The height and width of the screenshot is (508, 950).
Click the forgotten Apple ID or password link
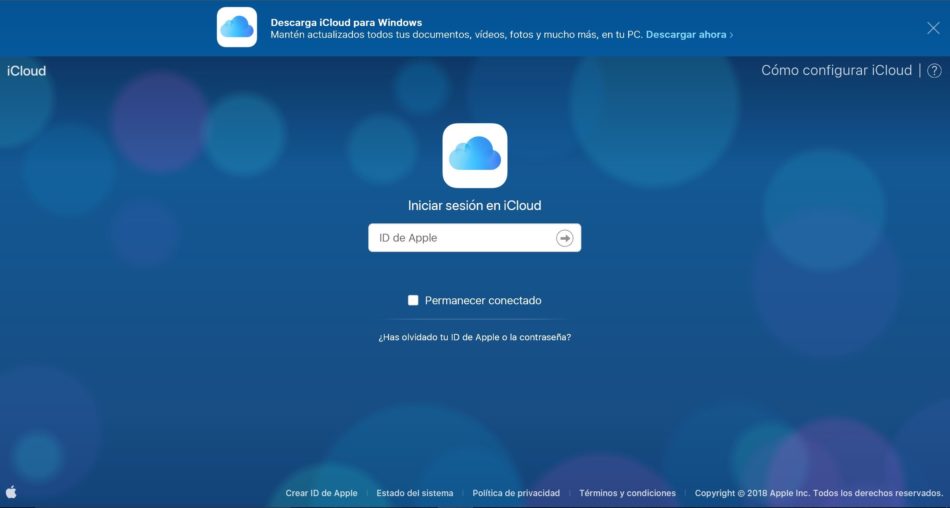click(474, 337)
